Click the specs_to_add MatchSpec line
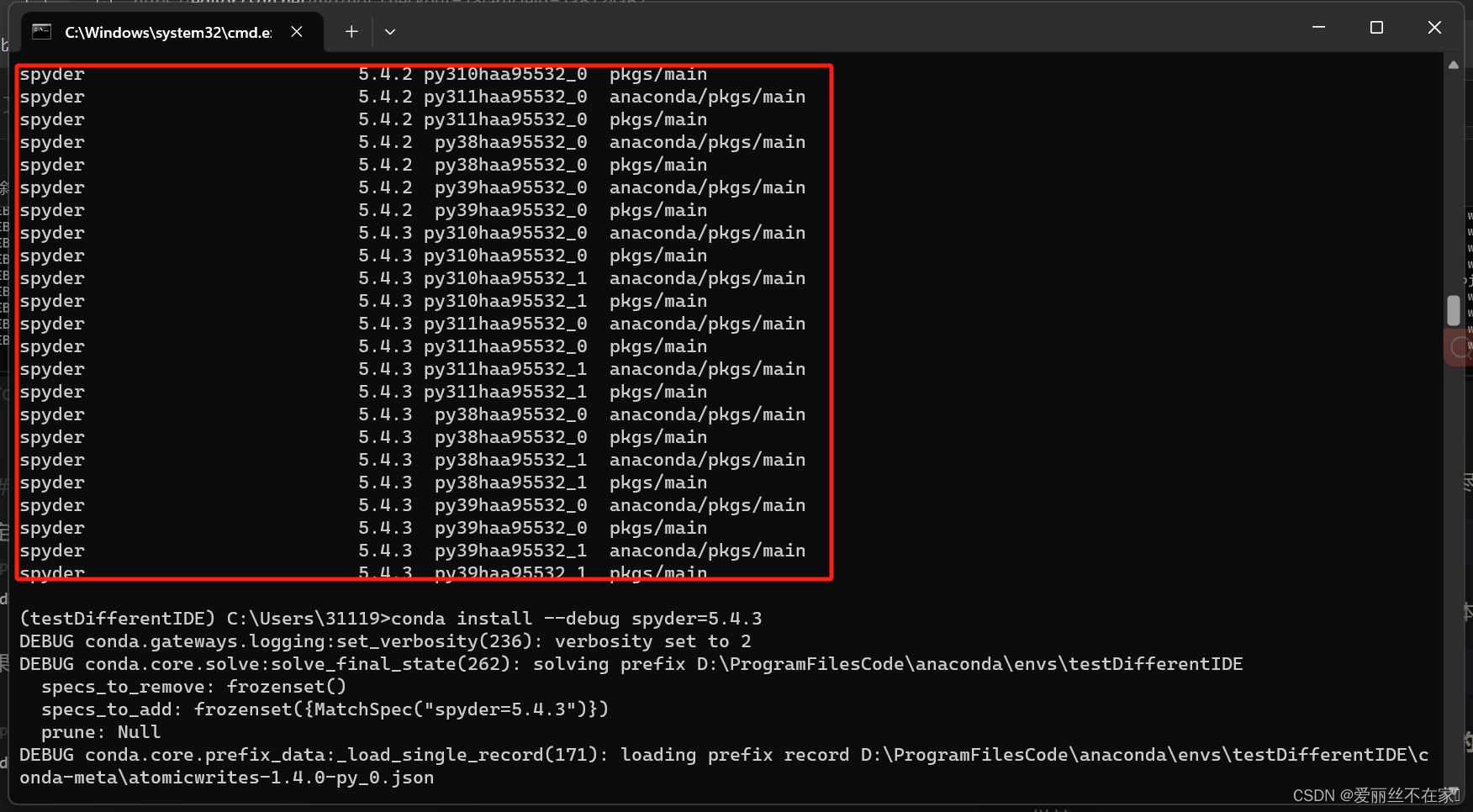Viewport: 1473px width, 812px height. (x=325, y=709)
